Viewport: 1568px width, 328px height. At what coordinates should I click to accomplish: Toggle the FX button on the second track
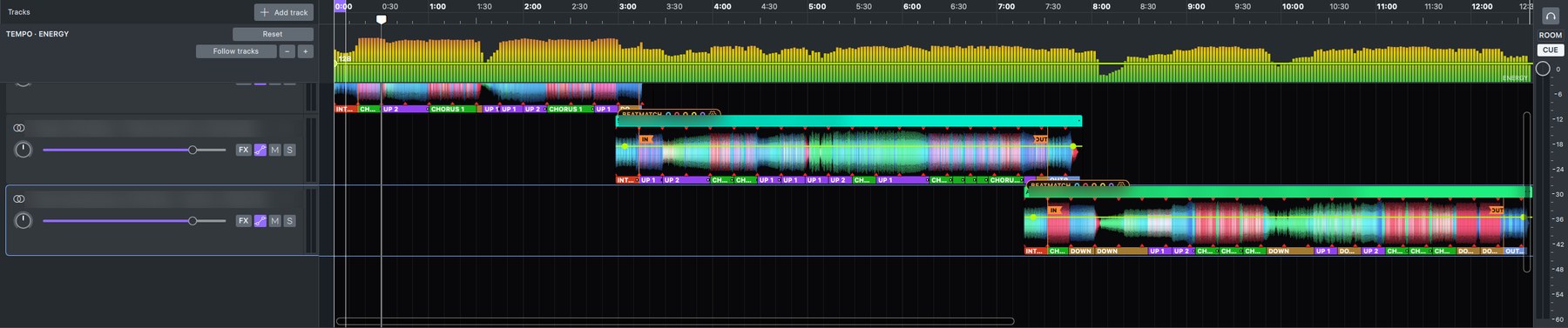(244, 150)
